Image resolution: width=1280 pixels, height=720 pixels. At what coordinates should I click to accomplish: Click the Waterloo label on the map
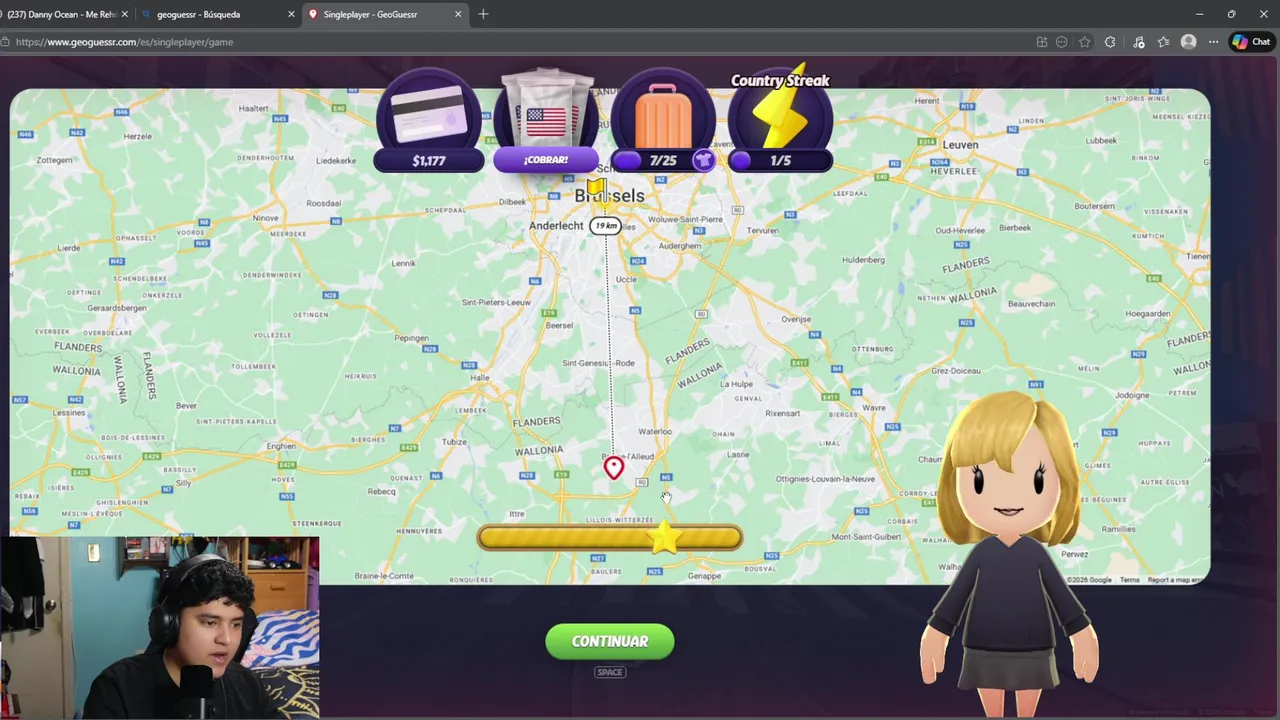coord(655,432)
